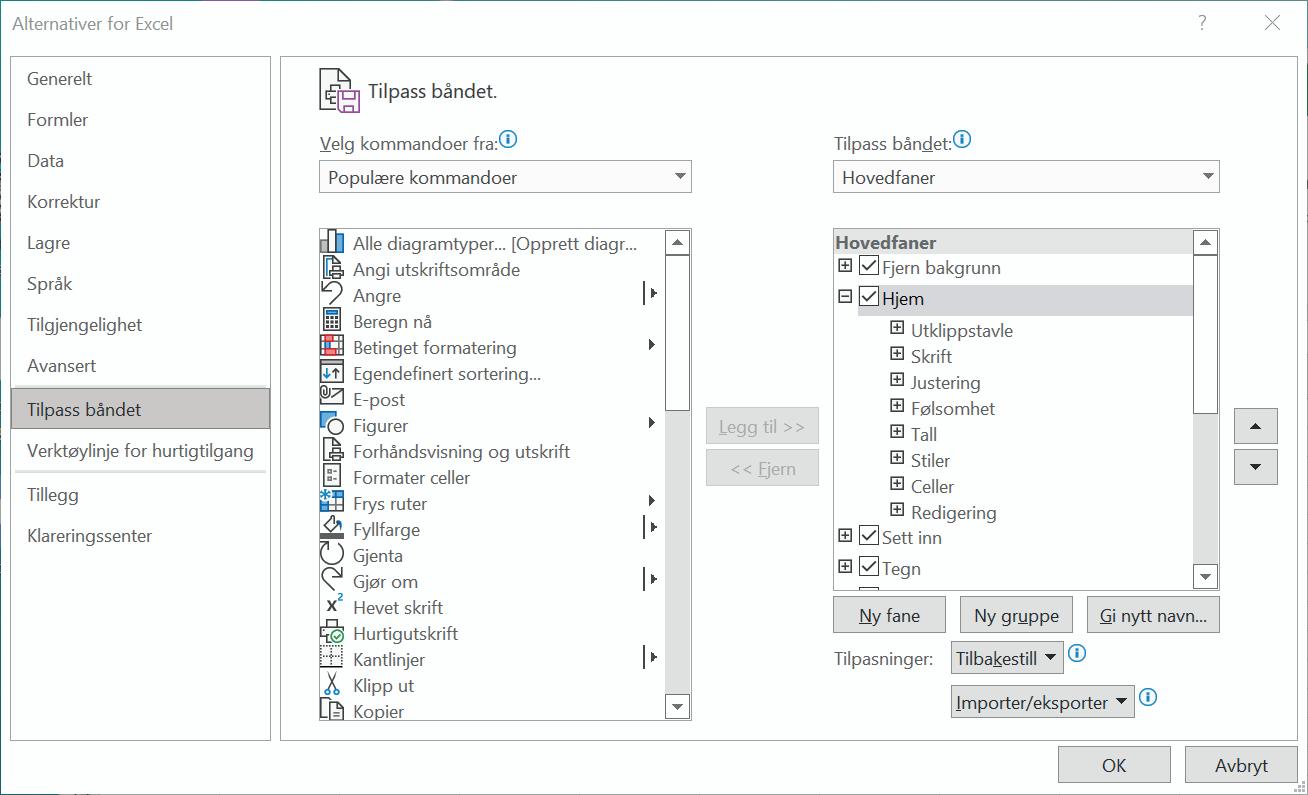This screenshot has width=1308, height=795.
Task: Click the Beregn nå calculator icon
Action: tap(332, 321)
